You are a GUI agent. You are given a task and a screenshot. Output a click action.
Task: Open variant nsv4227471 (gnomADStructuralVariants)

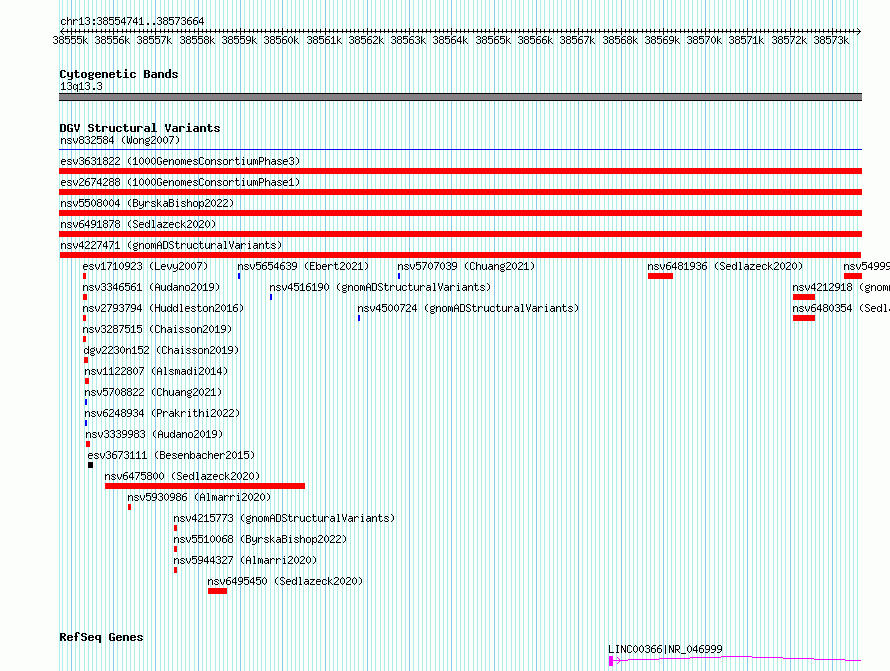pos(171,245)
